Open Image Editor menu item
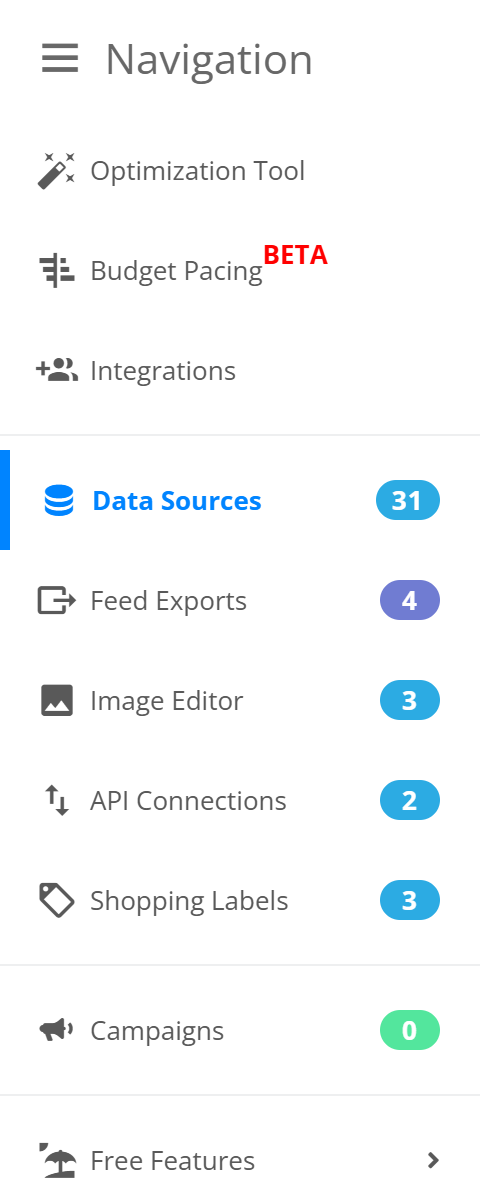Viewport: 480px width, 1180px height. coord(240,701)
